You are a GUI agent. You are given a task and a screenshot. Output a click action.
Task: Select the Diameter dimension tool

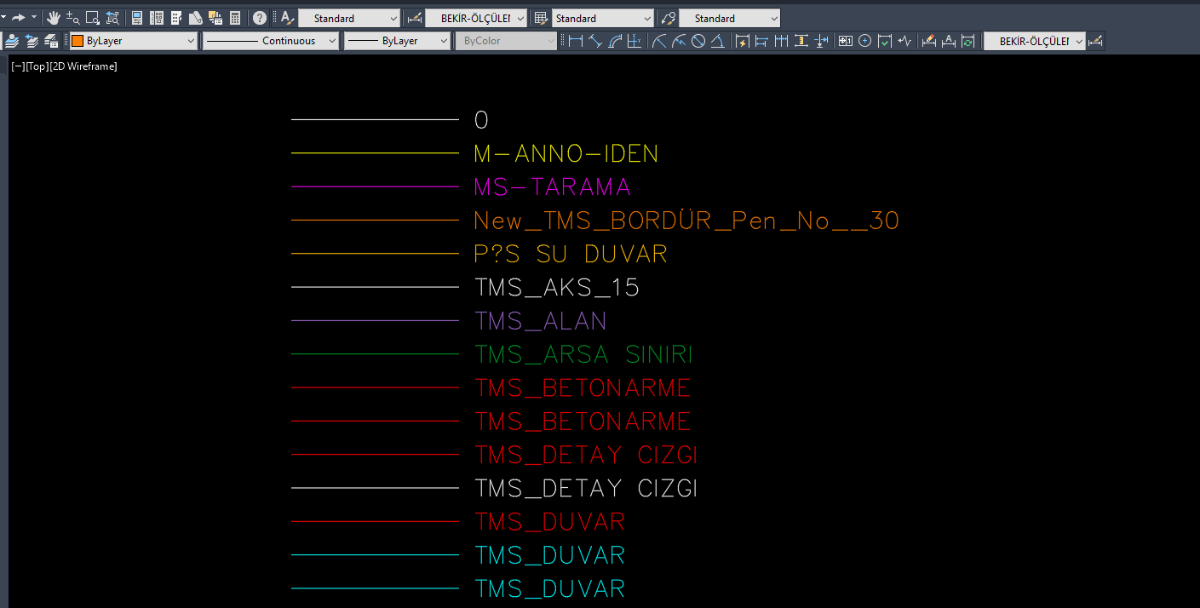pos(698,41)
